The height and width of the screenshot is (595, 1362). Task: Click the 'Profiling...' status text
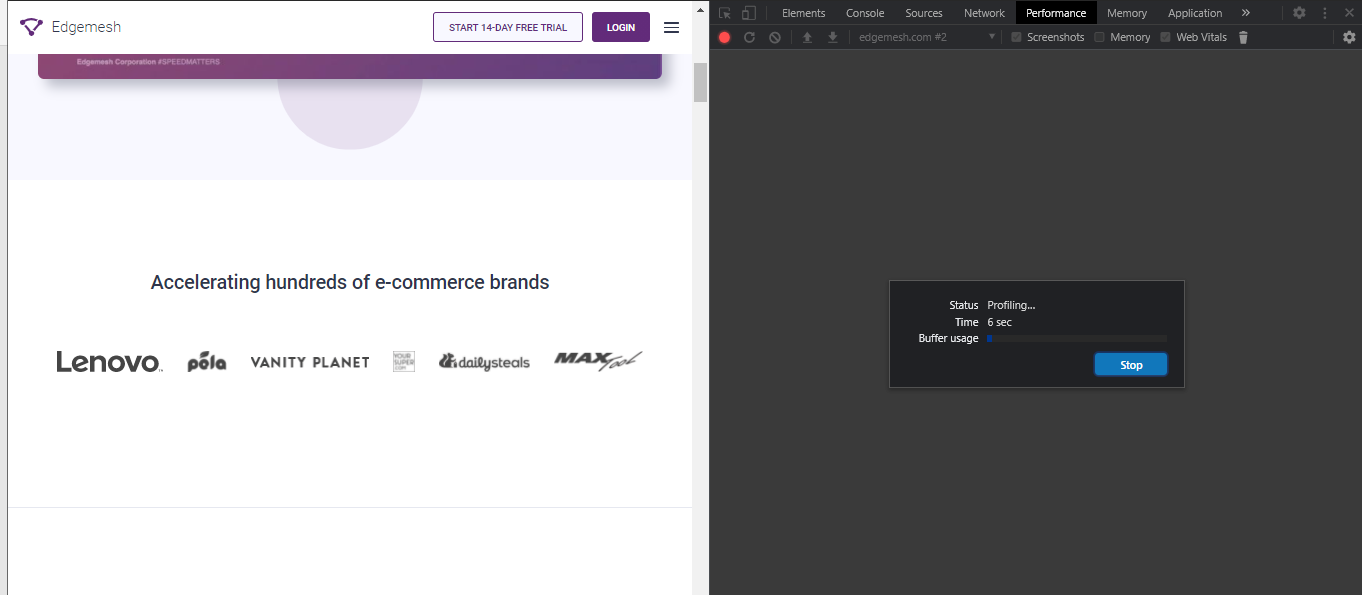pyautogui.click(x=1011, y=305)
